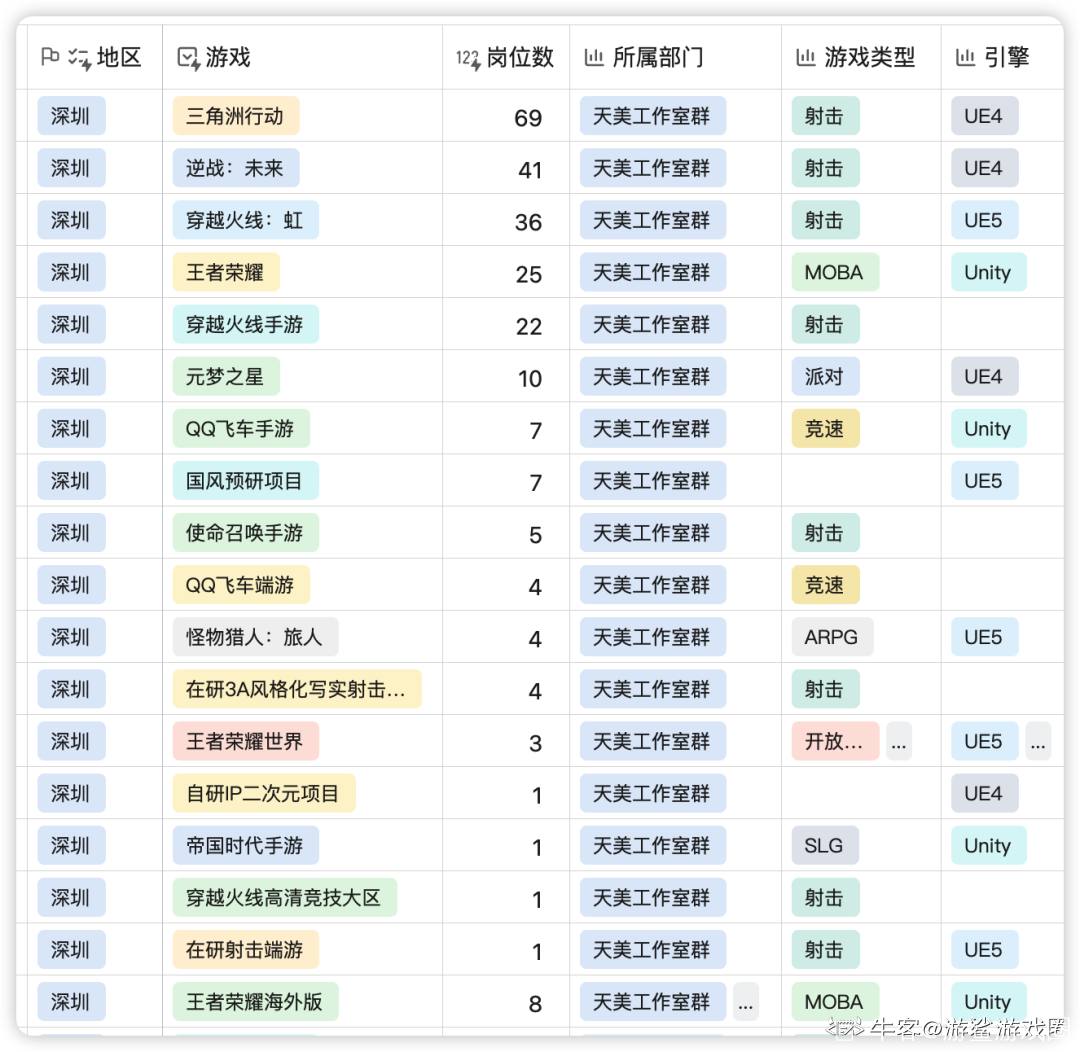This screenshot has width=1080, height=1052.
Task: Click the 竞速 tag in QQ飞车手游 row
Action: (825, 429)
